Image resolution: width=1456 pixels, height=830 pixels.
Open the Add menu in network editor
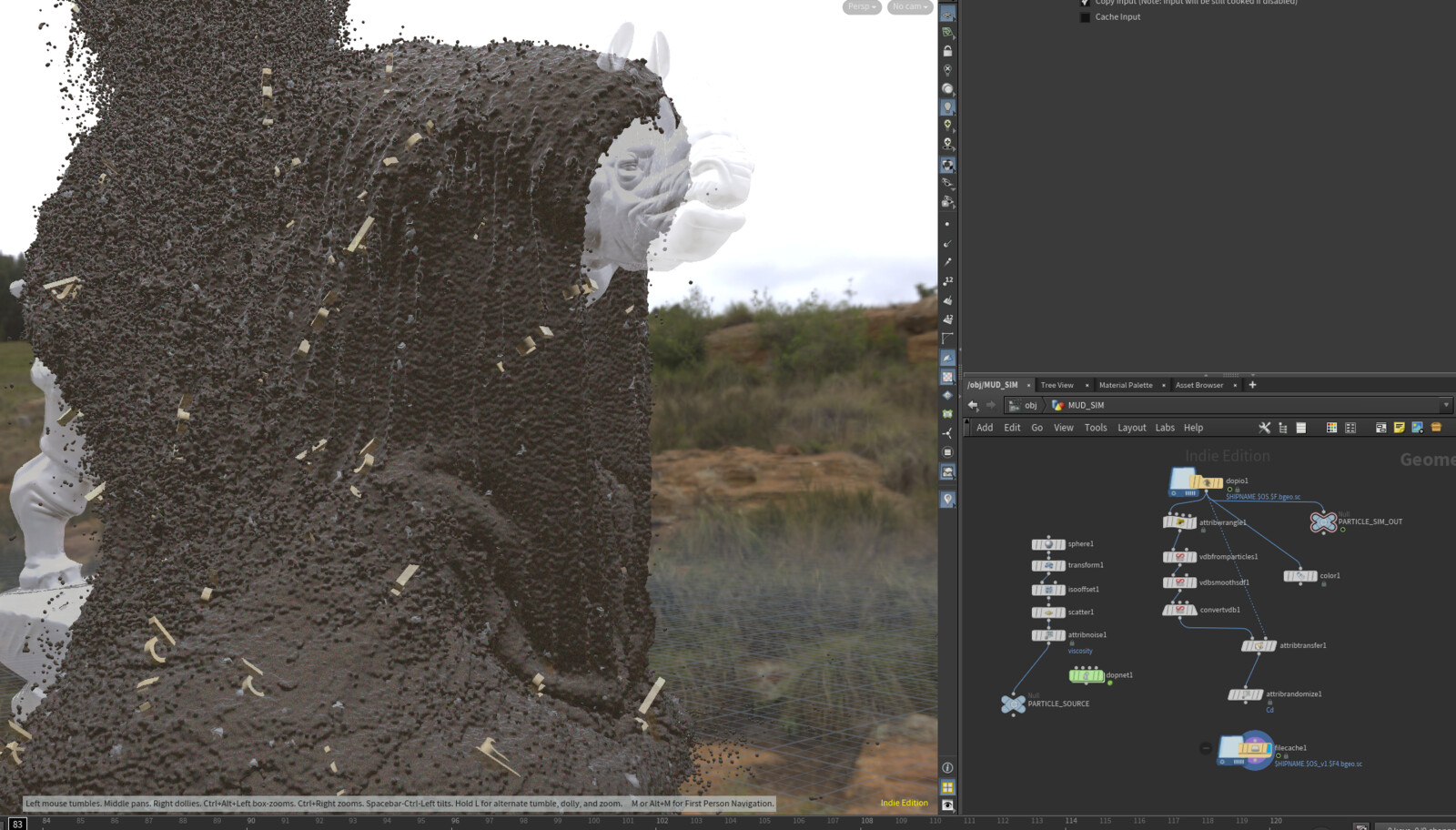click(x=985, y=428)
